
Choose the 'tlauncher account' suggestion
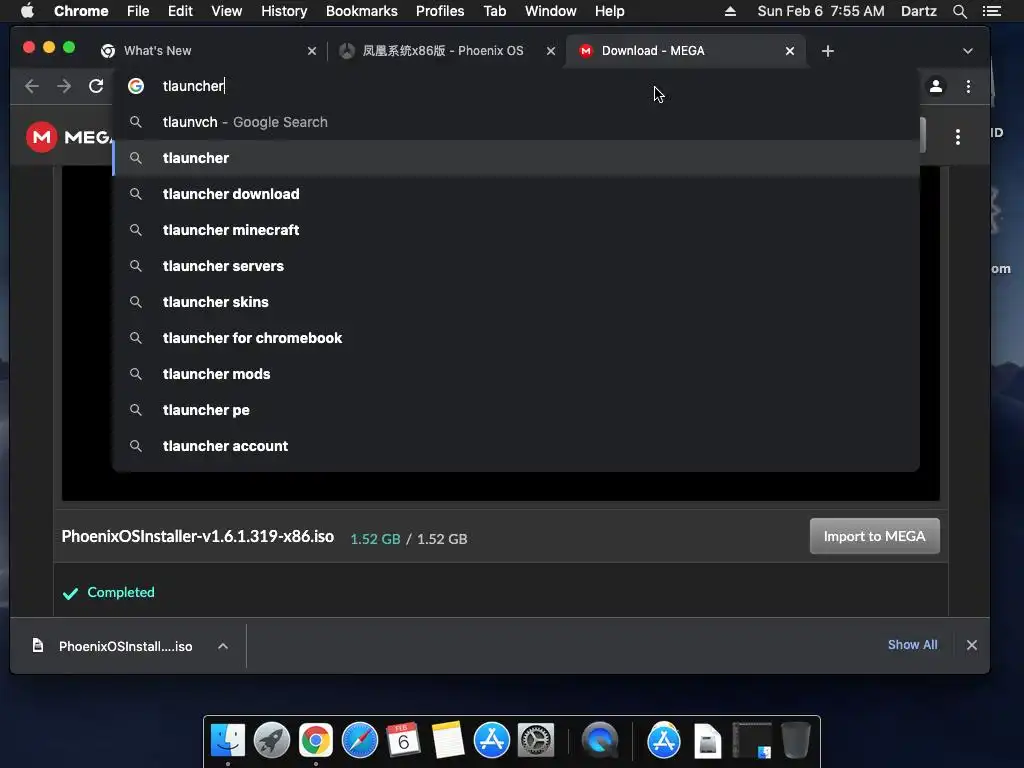click(x=516, y=445)
